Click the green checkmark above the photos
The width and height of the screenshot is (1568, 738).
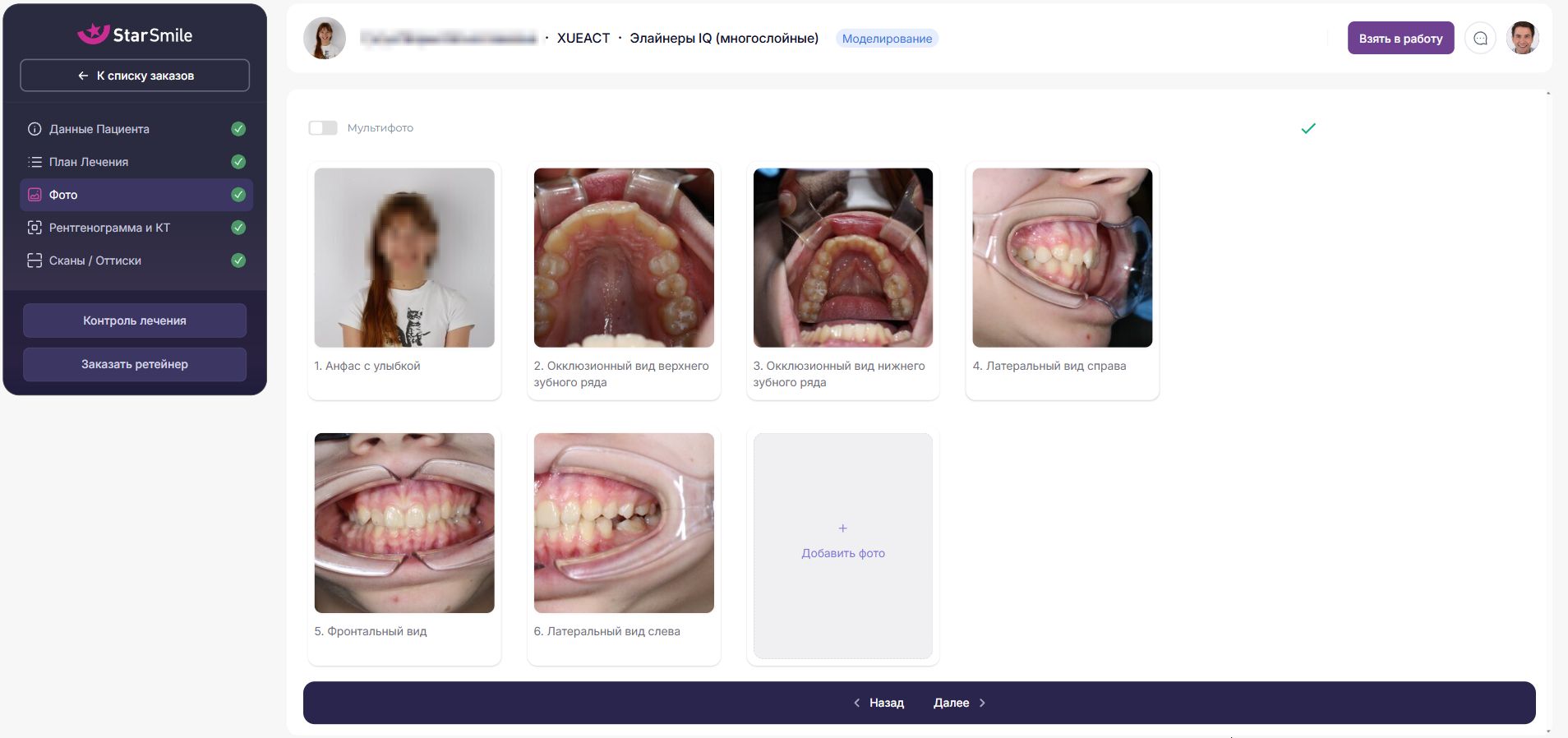(1308, 128)
